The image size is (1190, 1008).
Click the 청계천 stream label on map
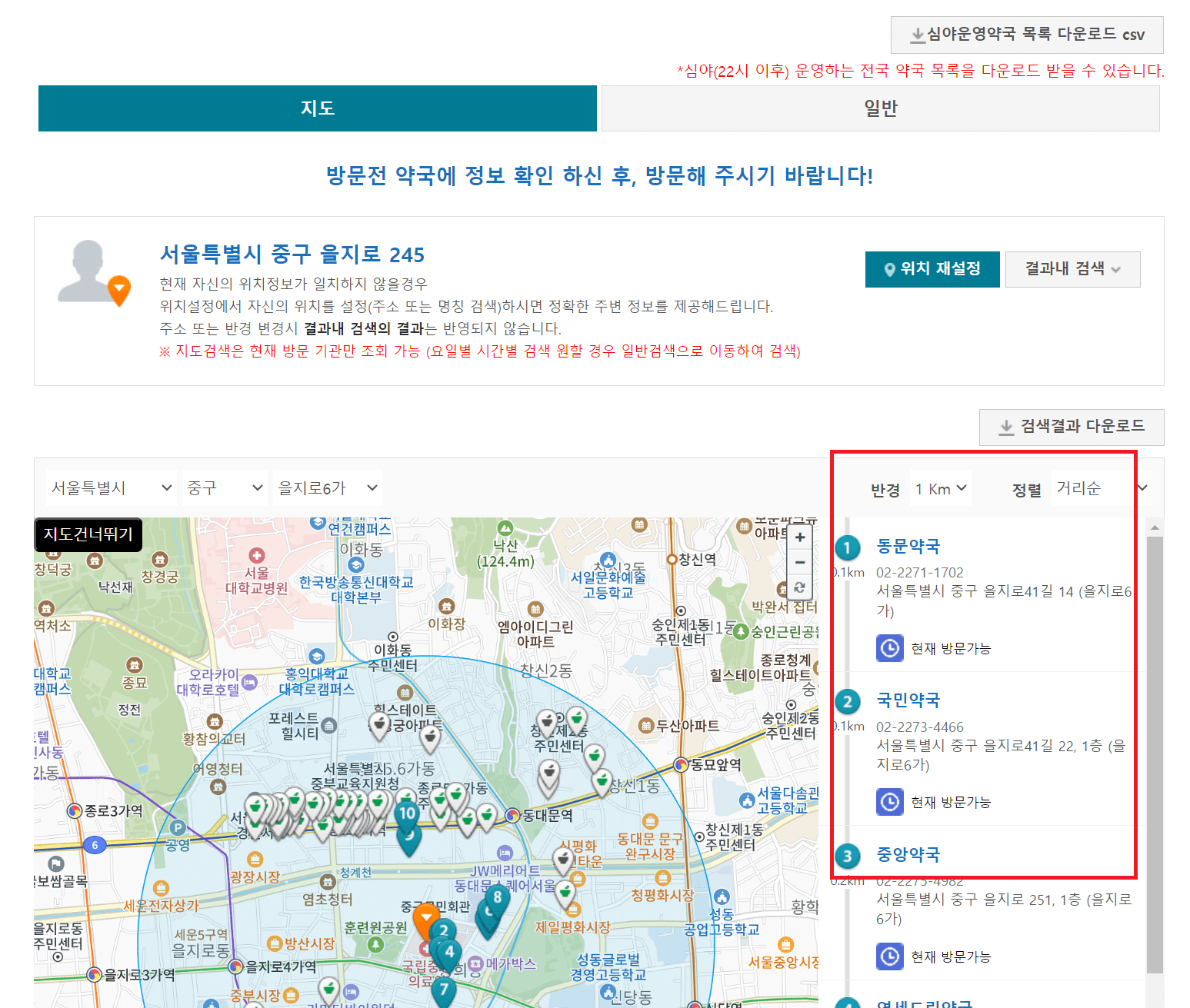(355, 873)
